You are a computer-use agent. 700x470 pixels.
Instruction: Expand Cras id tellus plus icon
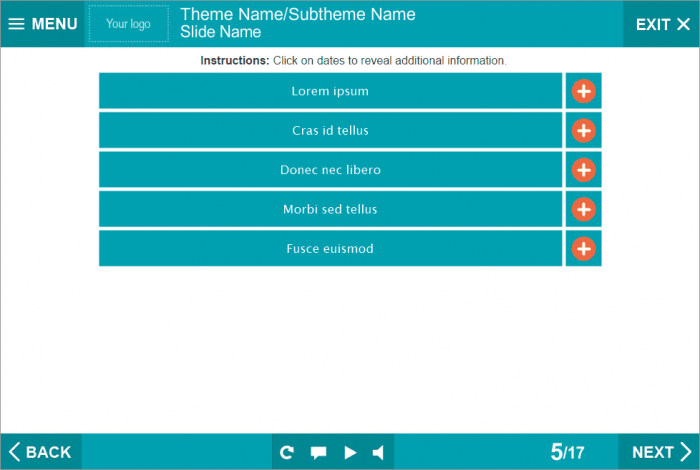(583, 131)
